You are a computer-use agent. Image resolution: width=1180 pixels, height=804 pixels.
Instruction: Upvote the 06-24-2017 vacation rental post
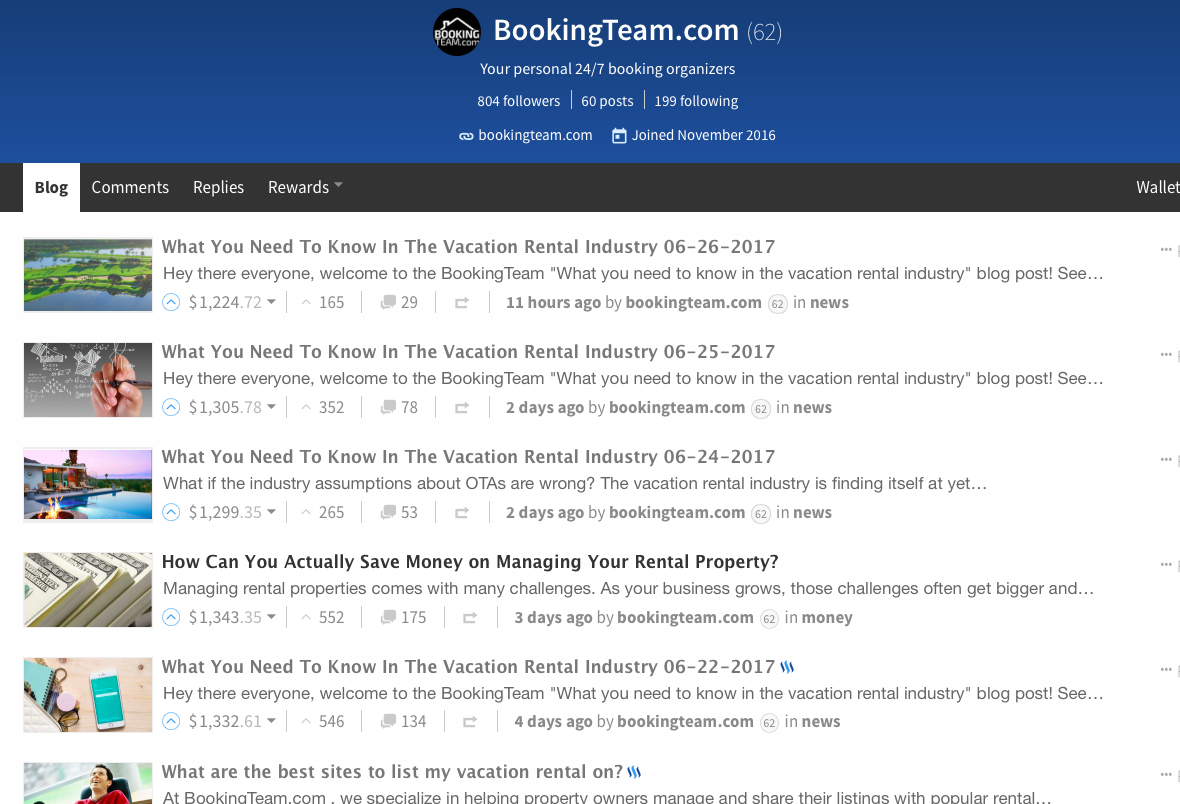coord(172,513)
